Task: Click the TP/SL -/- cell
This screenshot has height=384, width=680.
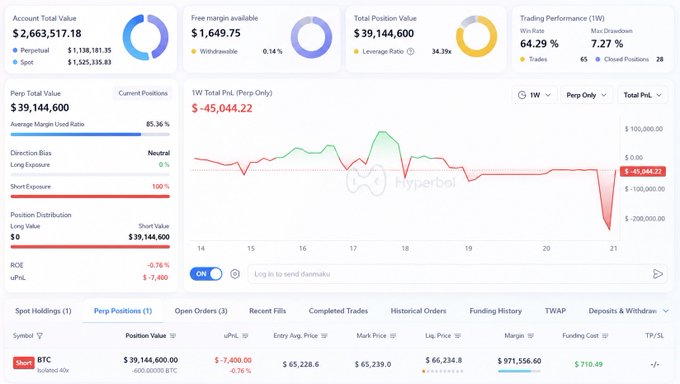Action: coord(655,364)
